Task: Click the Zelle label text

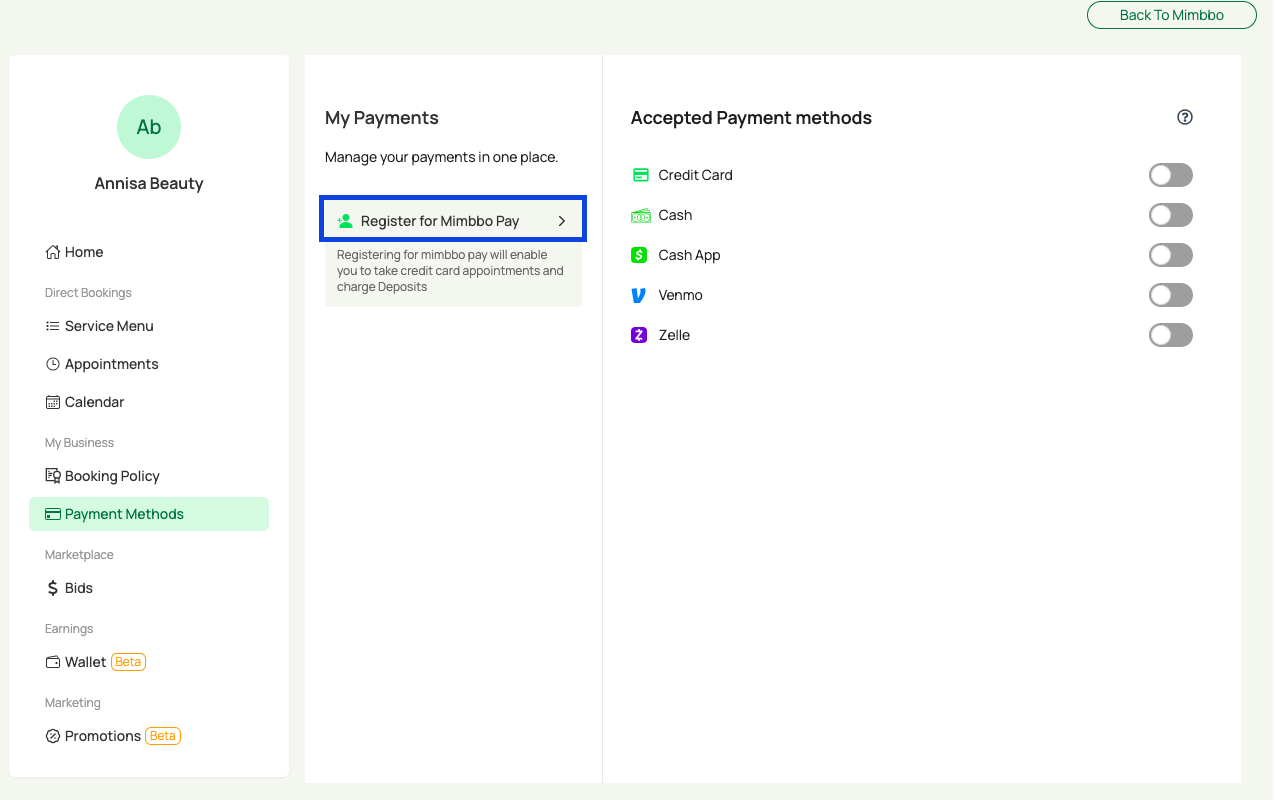Action: coord(674,335)
